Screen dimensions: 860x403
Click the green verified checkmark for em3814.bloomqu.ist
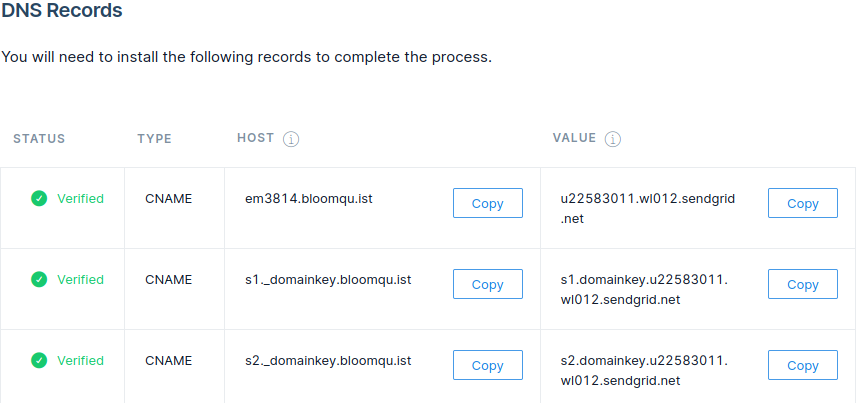(x=39, y=198)
